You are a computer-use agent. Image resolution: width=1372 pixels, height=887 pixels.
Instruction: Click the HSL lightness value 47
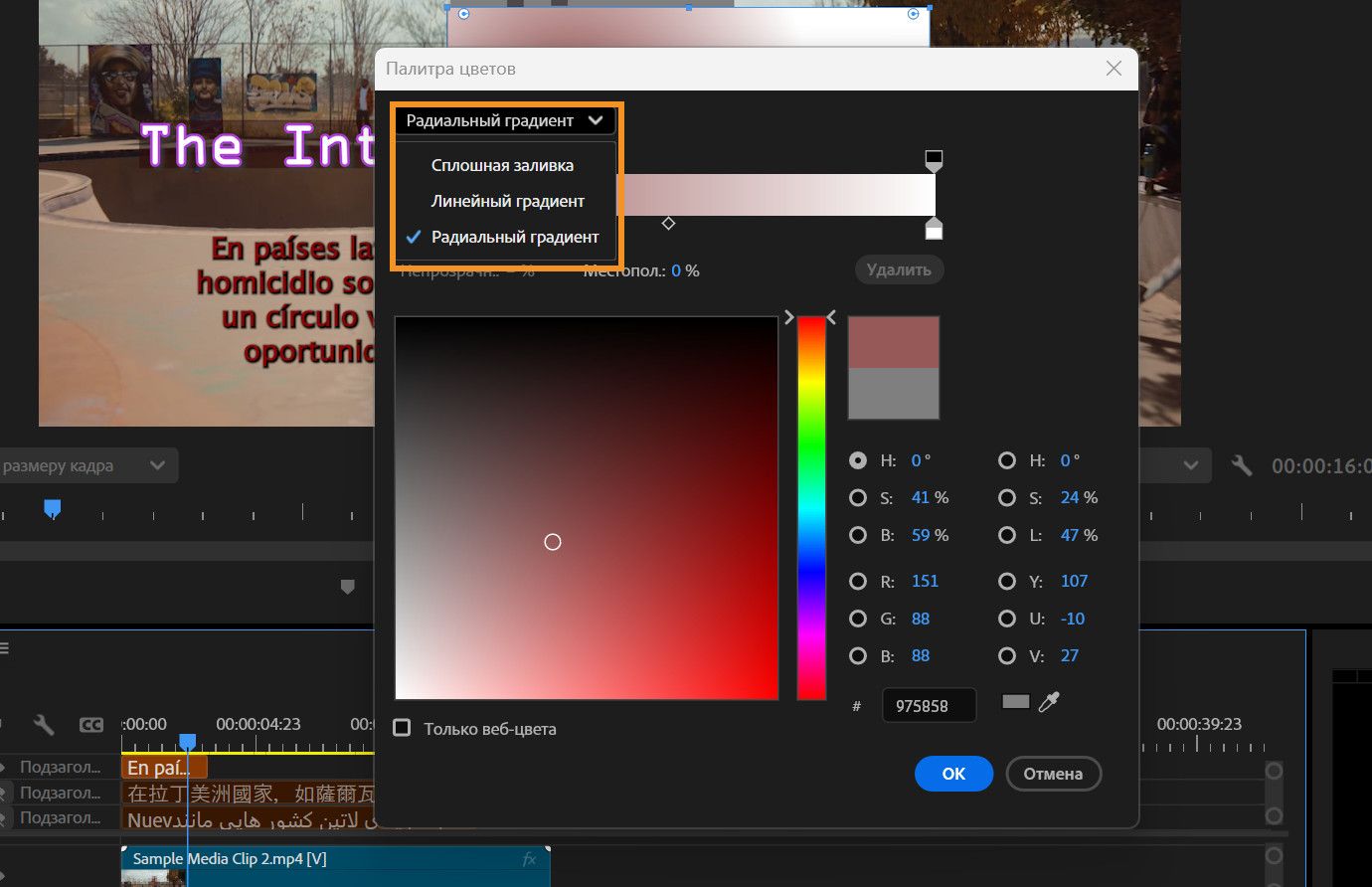(x=1070, y=535)
